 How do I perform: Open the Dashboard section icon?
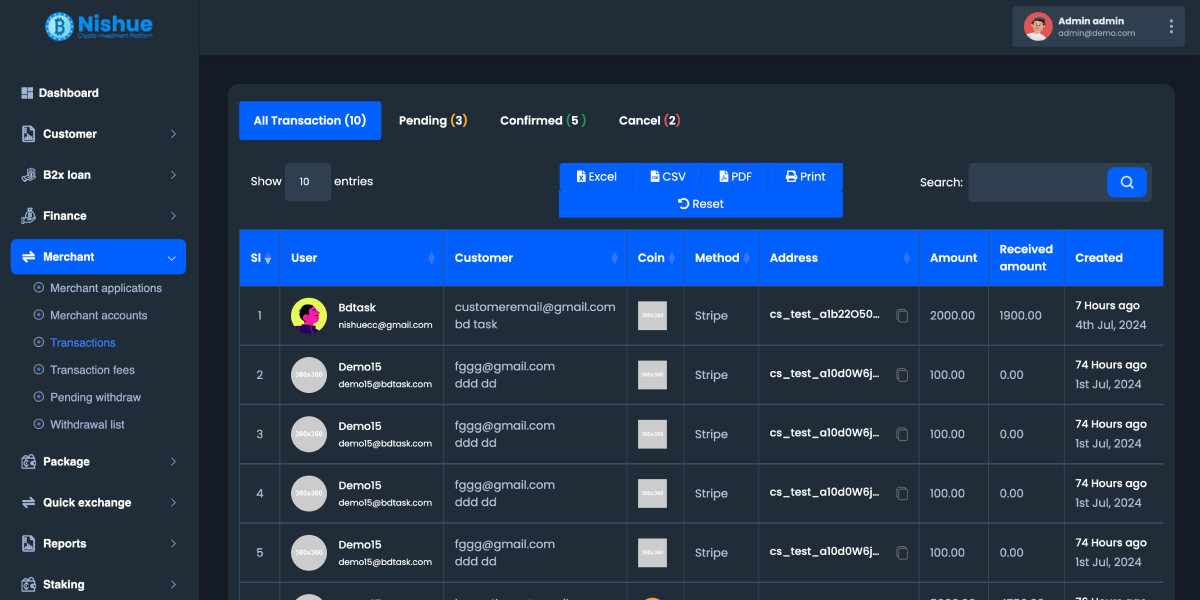[28, 92]
